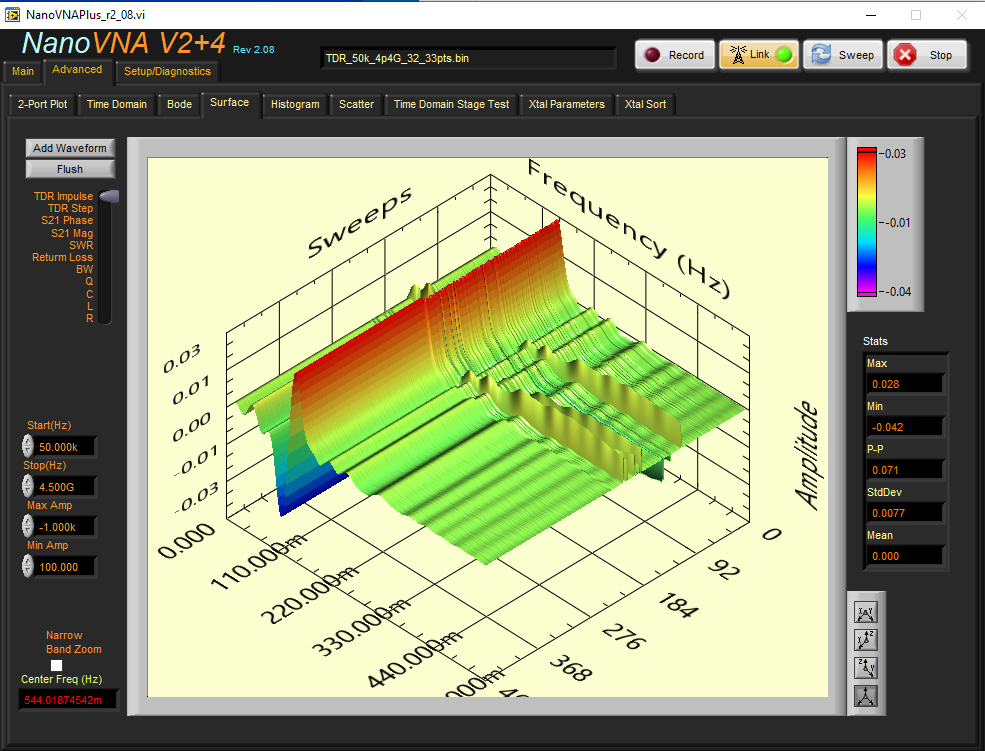The image size is (985, 751).
Task: Restore the default 3D axes view
Action: tap(866, 696)
